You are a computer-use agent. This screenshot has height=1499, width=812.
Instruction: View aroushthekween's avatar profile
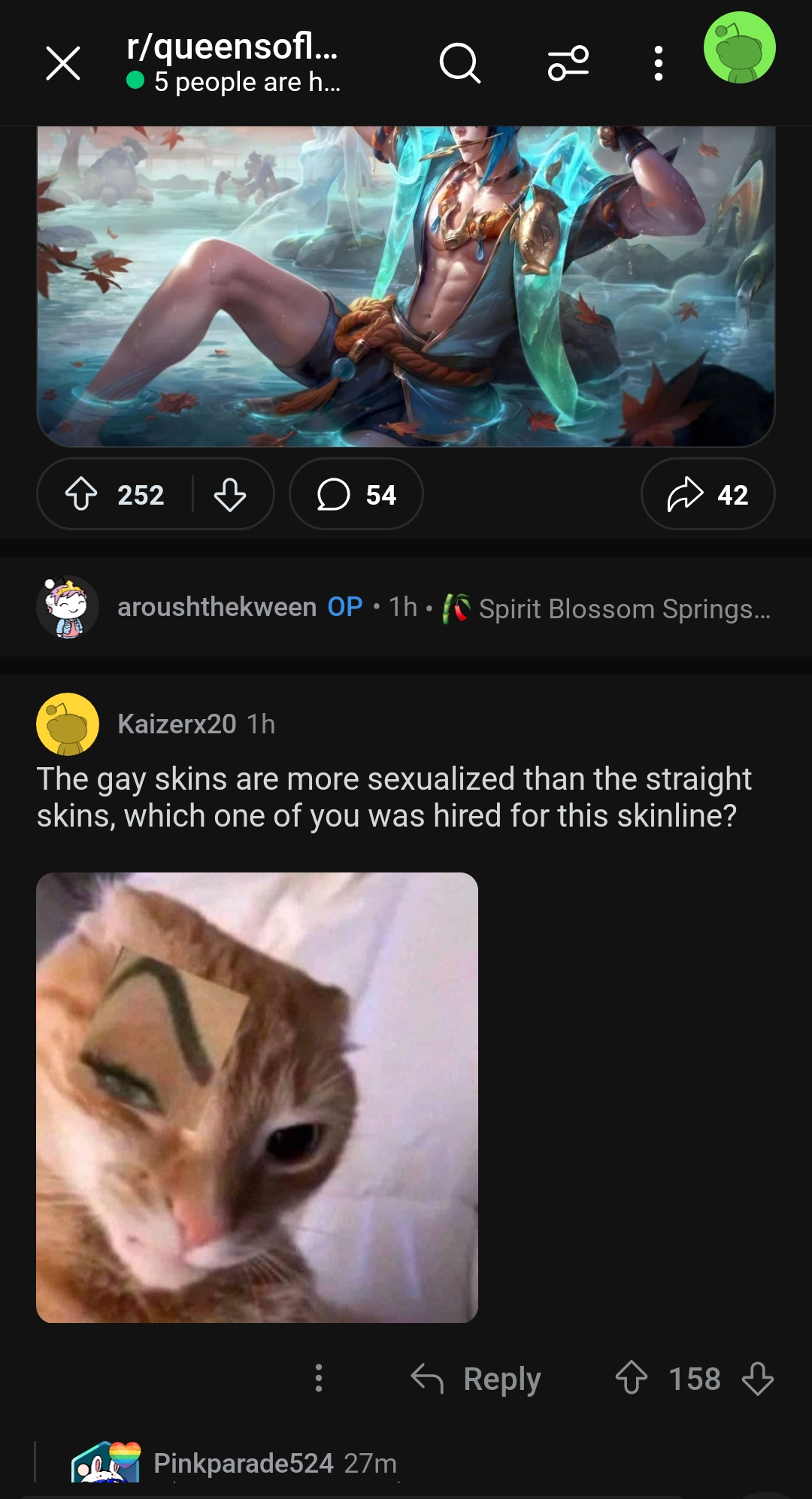point(68,607)
